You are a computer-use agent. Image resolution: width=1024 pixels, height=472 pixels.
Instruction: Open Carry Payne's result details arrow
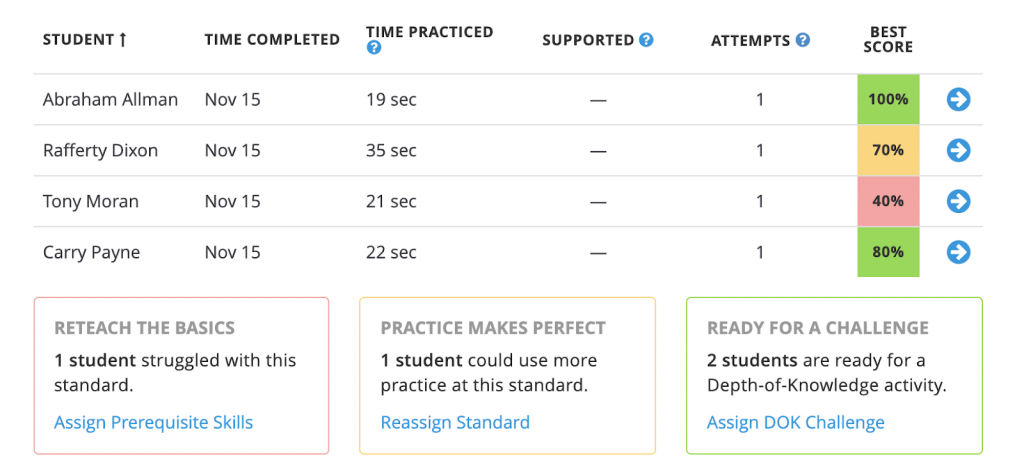pyautogui.click(x=958, y=252)
